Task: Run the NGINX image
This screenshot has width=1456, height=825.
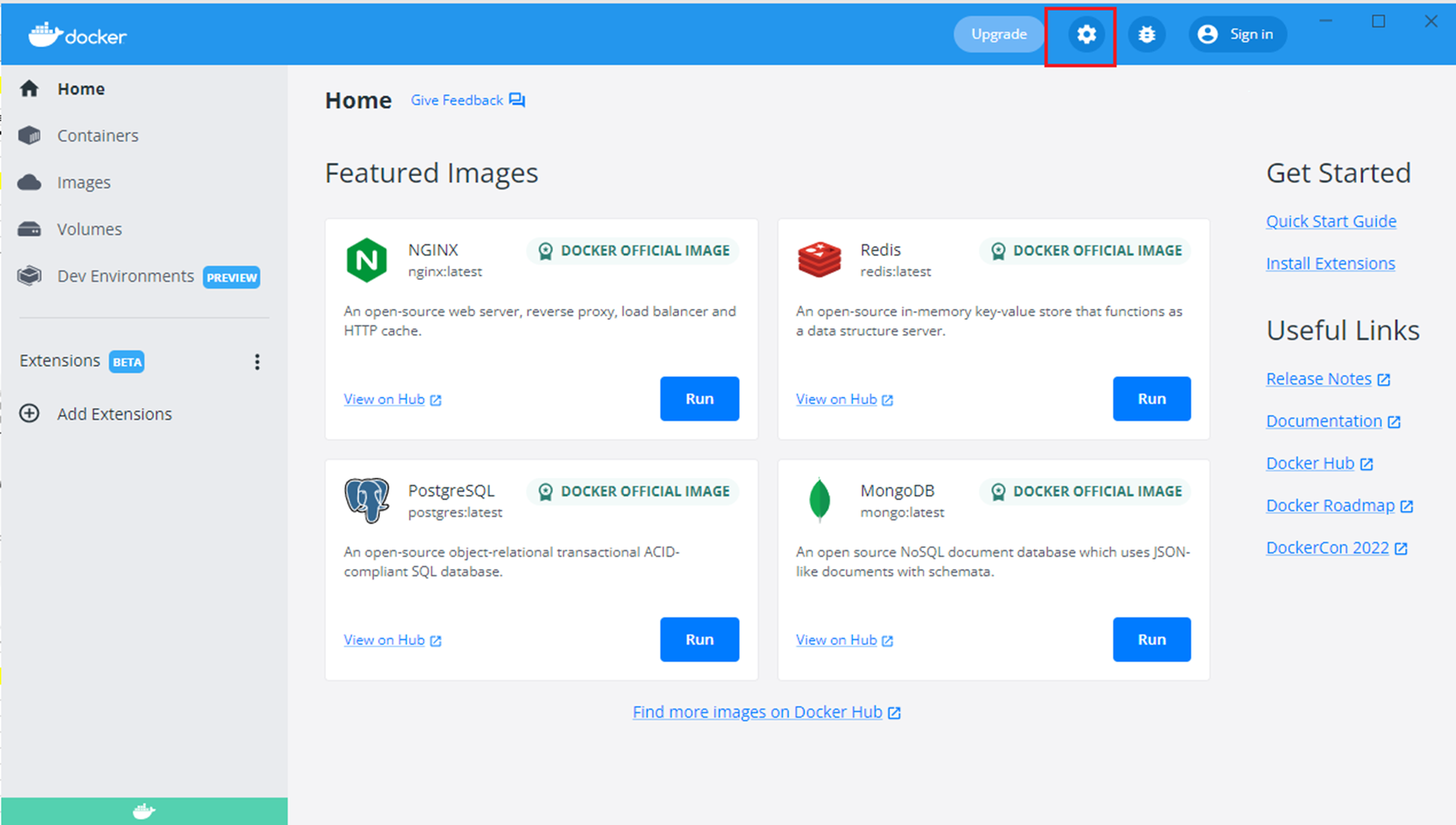Action: tap(699, 398)
